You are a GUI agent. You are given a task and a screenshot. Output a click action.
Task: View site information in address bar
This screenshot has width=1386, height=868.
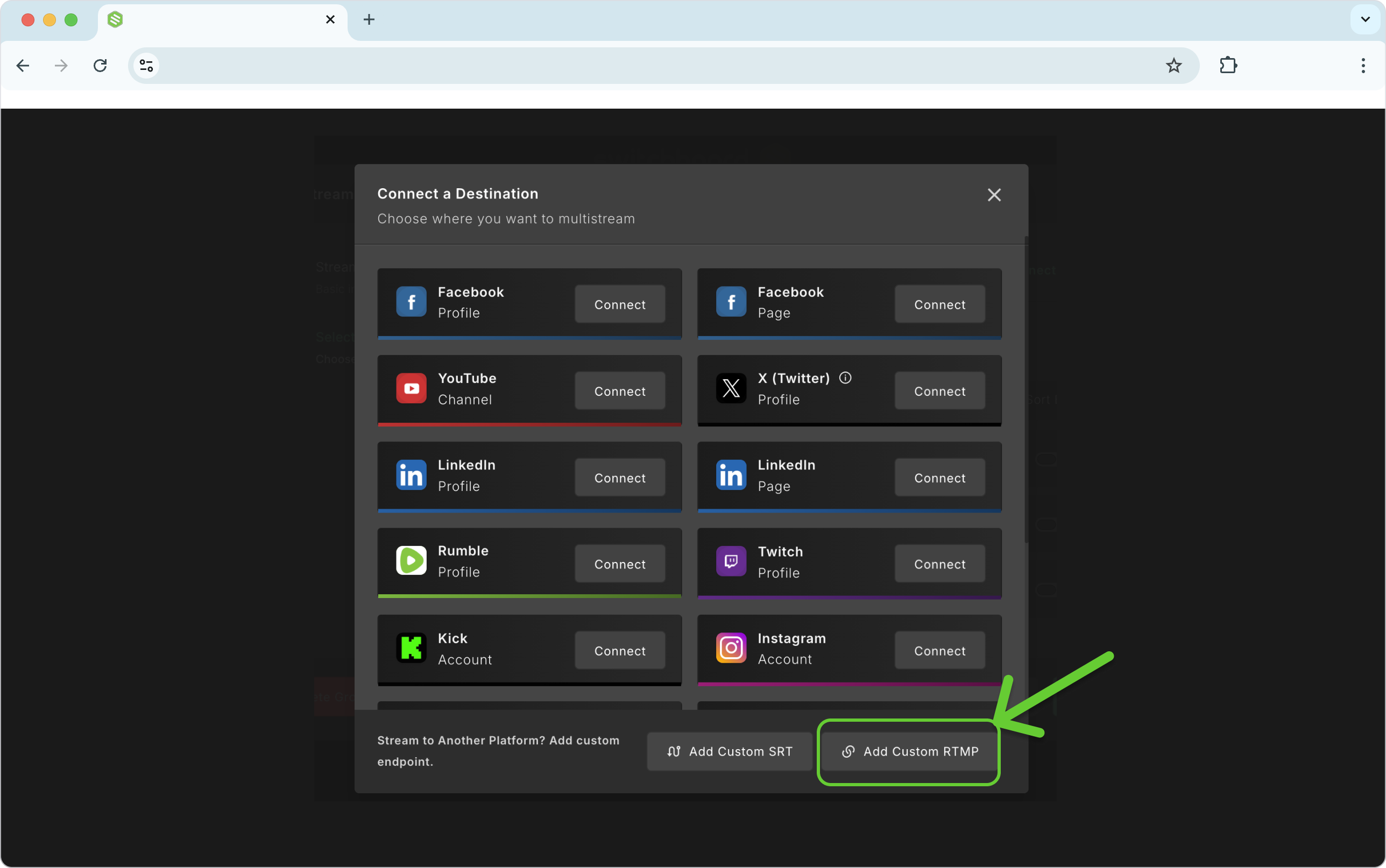(146, 66)
